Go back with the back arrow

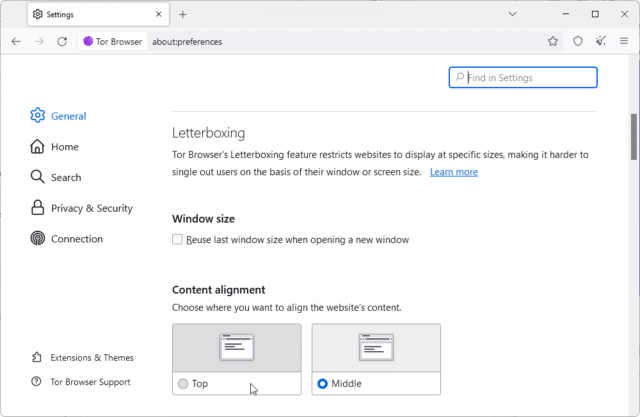pos(16,41)
